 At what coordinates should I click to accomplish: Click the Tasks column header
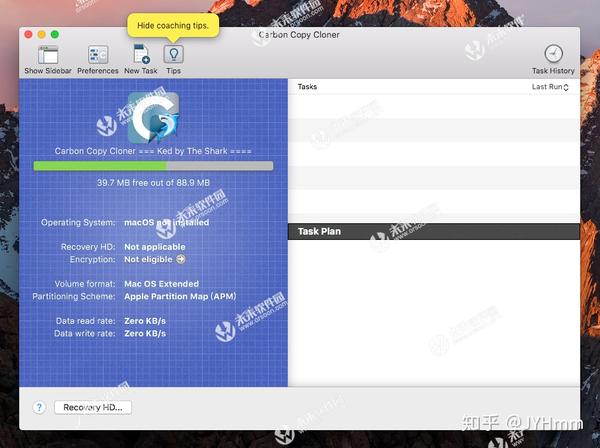click(307, 86)
